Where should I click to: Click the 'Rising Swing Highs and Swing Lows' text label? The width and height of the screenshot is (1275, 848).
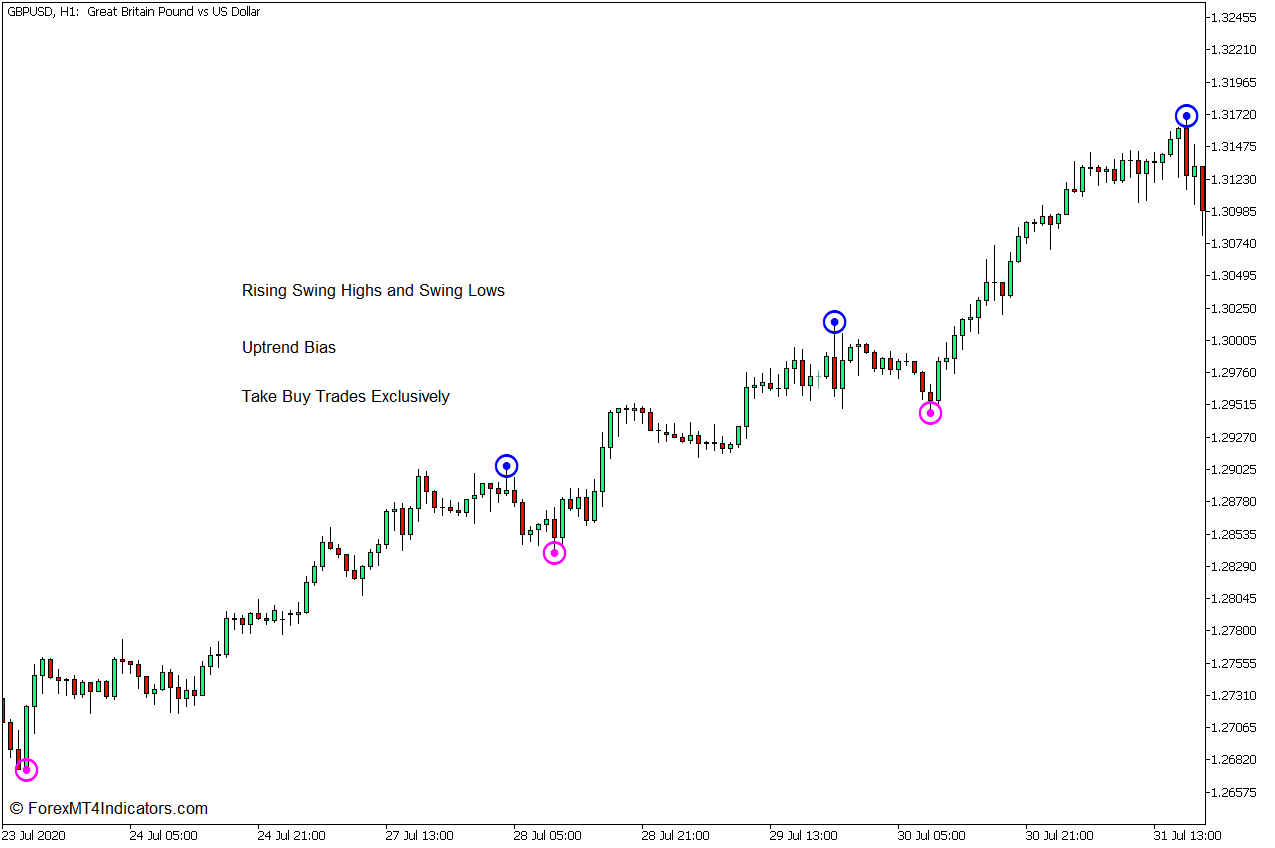(373, 291)
